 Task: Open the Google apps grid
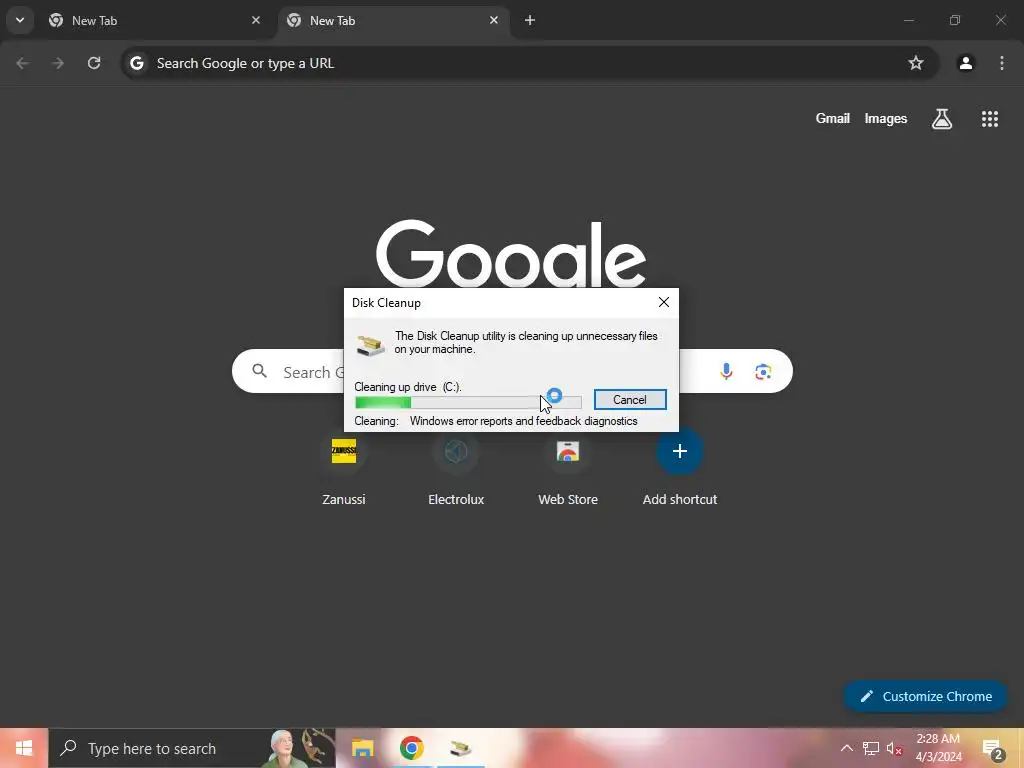click(989, 119)
